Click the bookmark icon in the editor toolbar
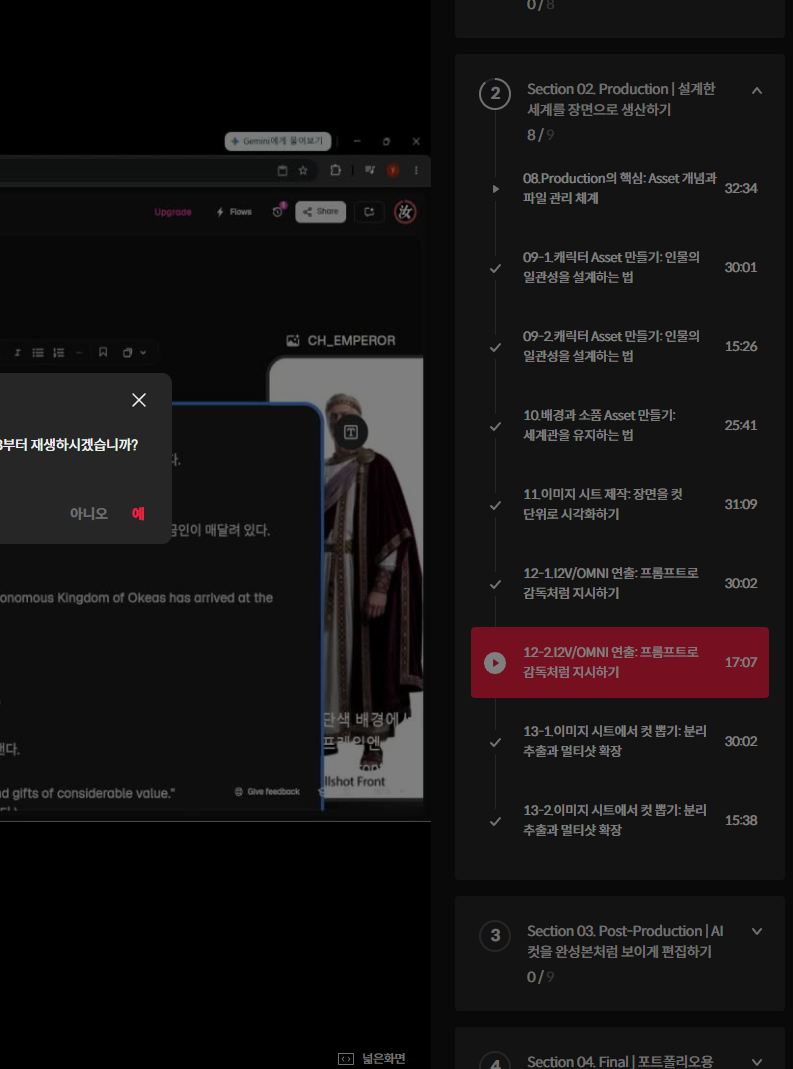This screenshot has width=793, height=1069. tap(103, 352)
